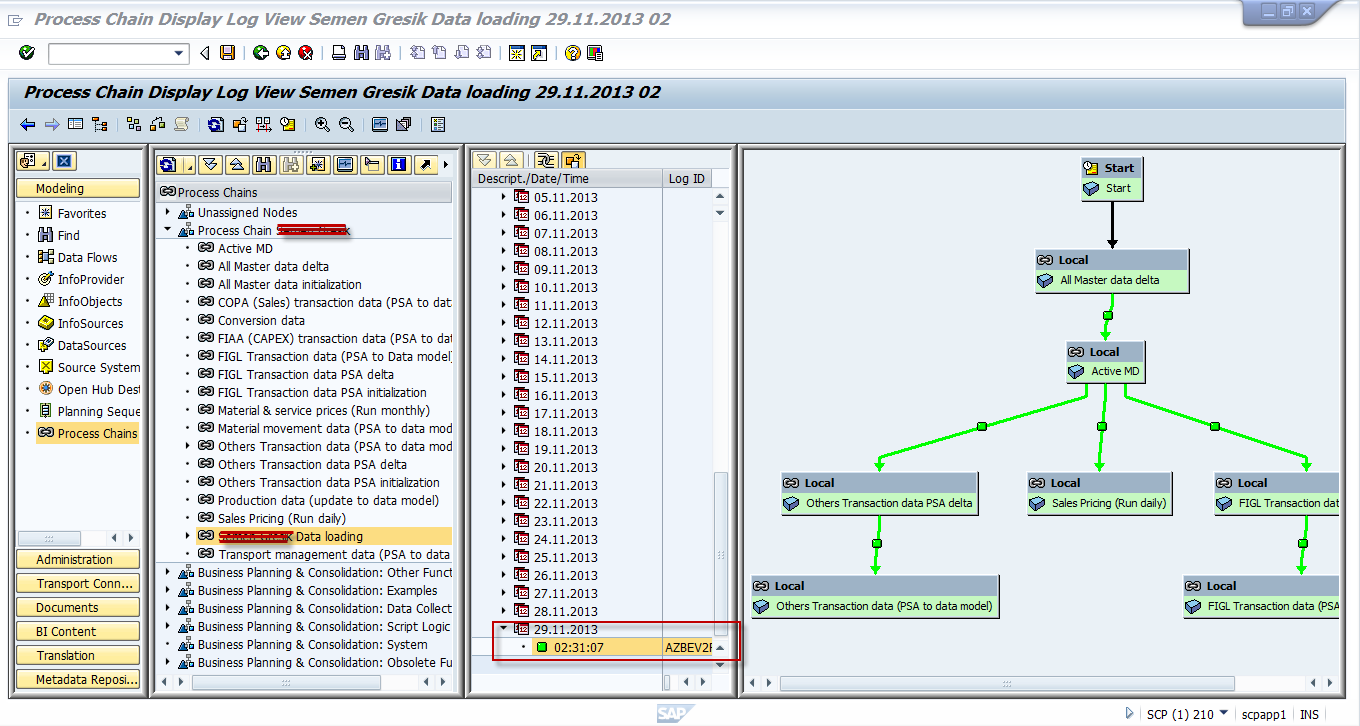Open the Translation section

pyautogui.click(x=78, y=656)
